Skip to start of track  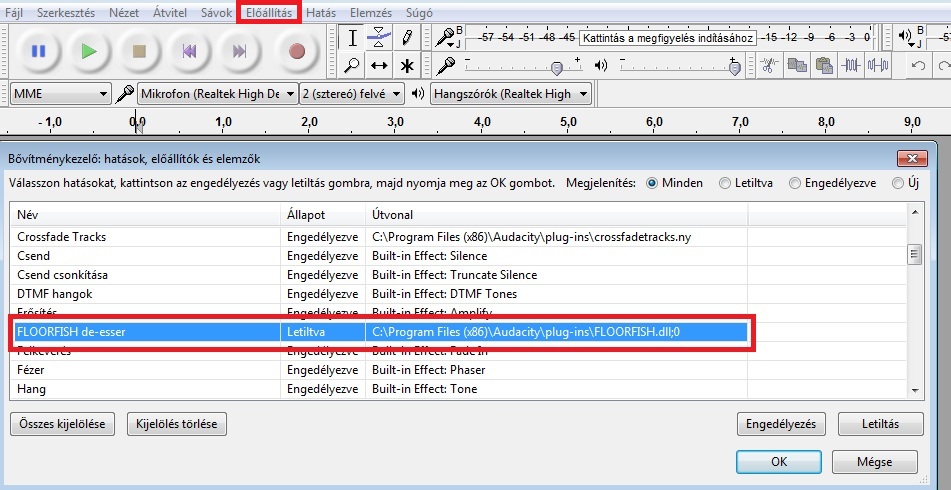point(189,52)
